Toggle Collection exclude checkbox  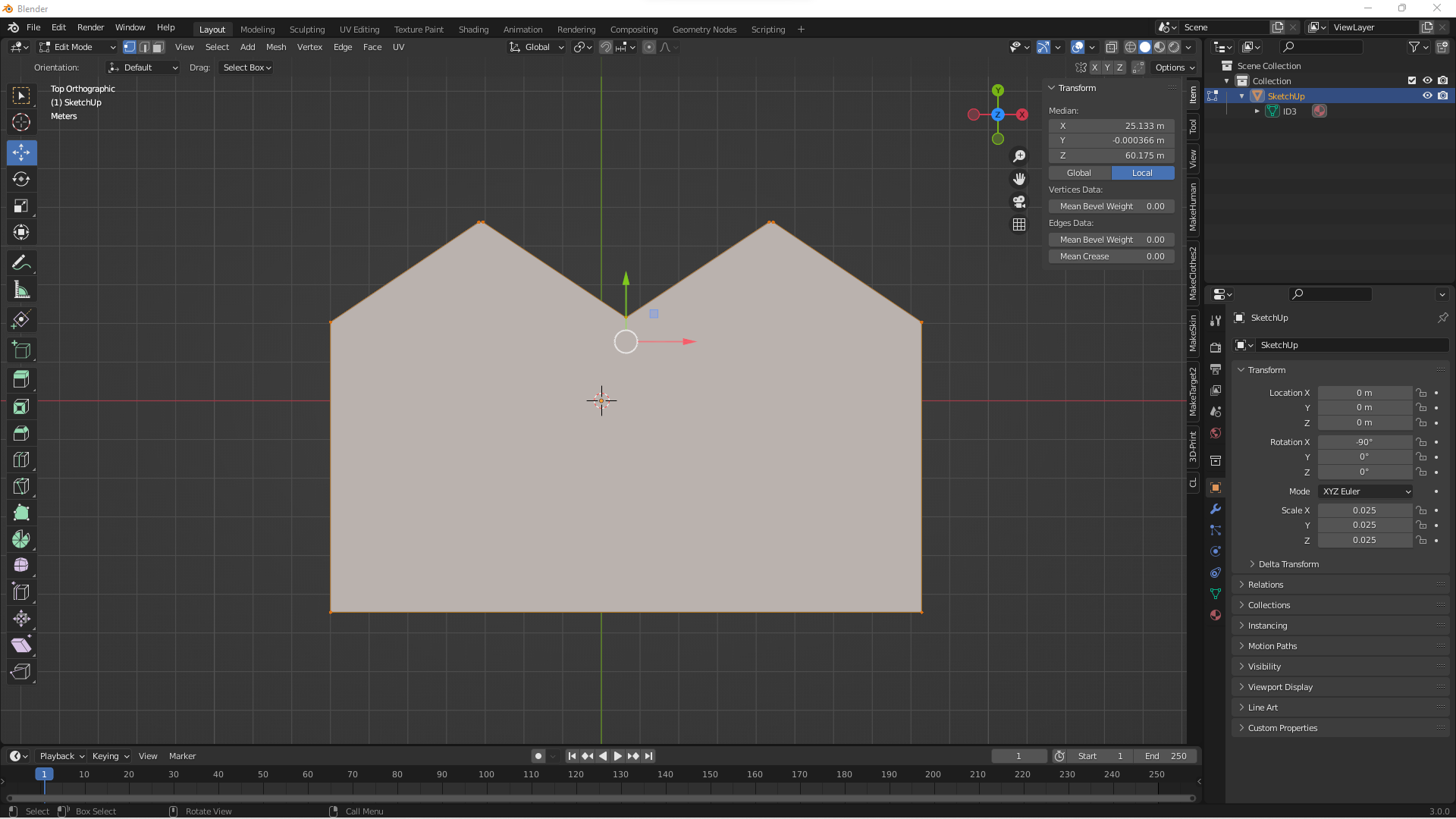click(1412, 80)
